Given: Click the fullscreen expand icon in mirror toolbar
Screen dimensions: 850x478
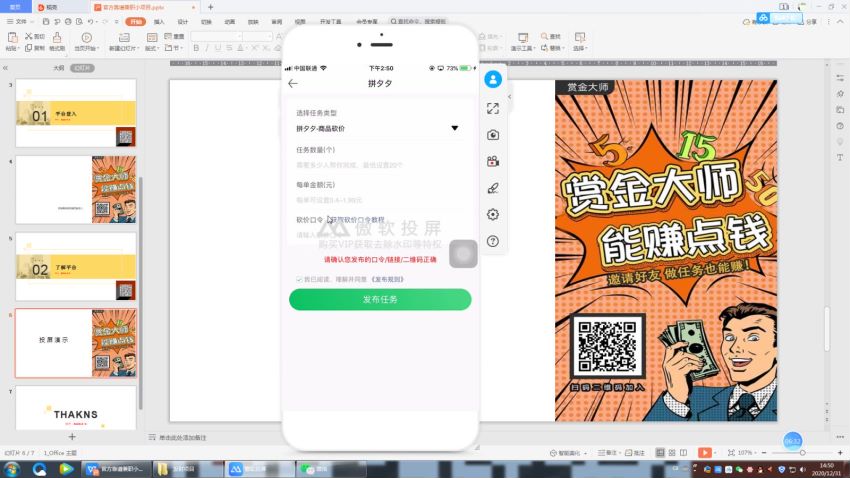Looking at the screenshot, I should click(x=493, y=108).
